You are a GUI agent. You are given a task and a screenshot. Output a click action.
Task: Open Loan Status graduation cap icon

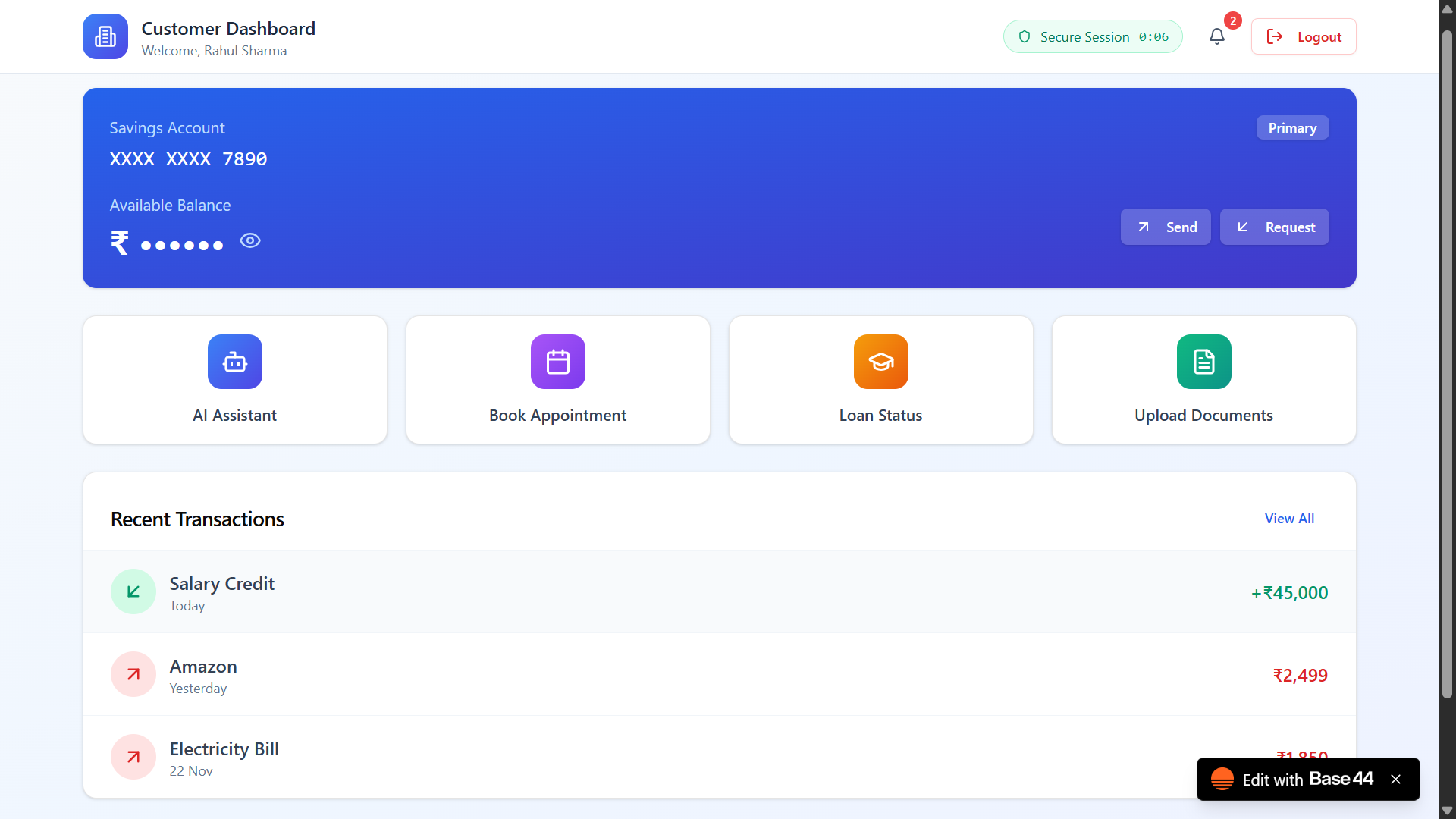pyautogui.click(x=881, y=362)
